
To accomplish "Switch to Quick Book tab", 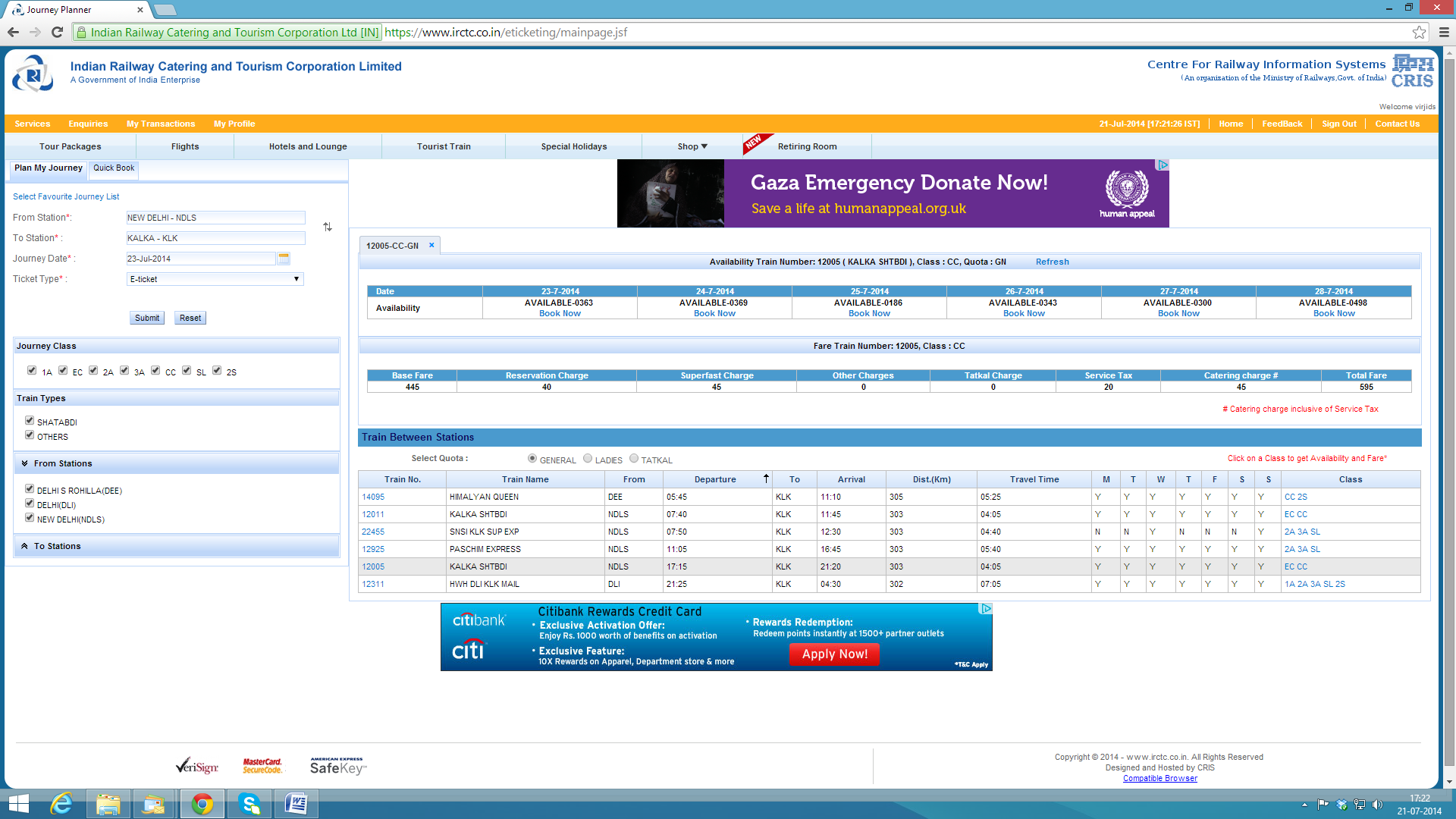I will coord(114,168).
